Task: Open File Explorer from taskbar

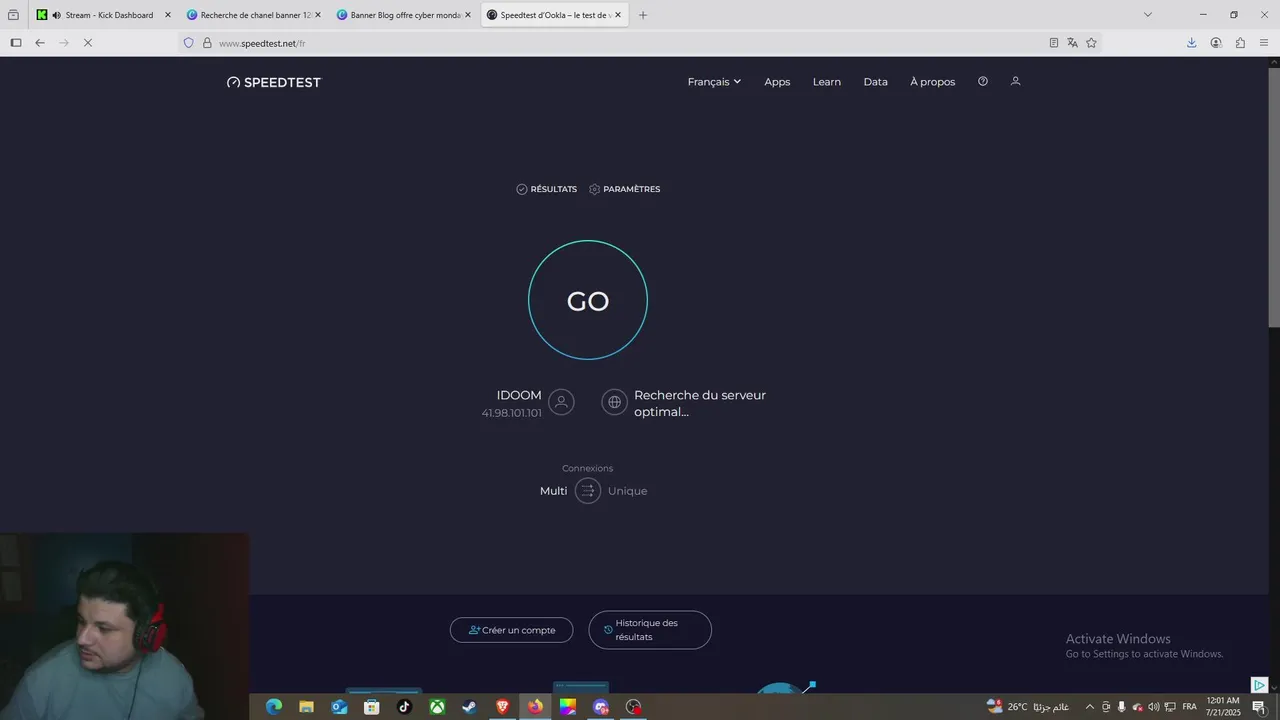Action: 307,707
